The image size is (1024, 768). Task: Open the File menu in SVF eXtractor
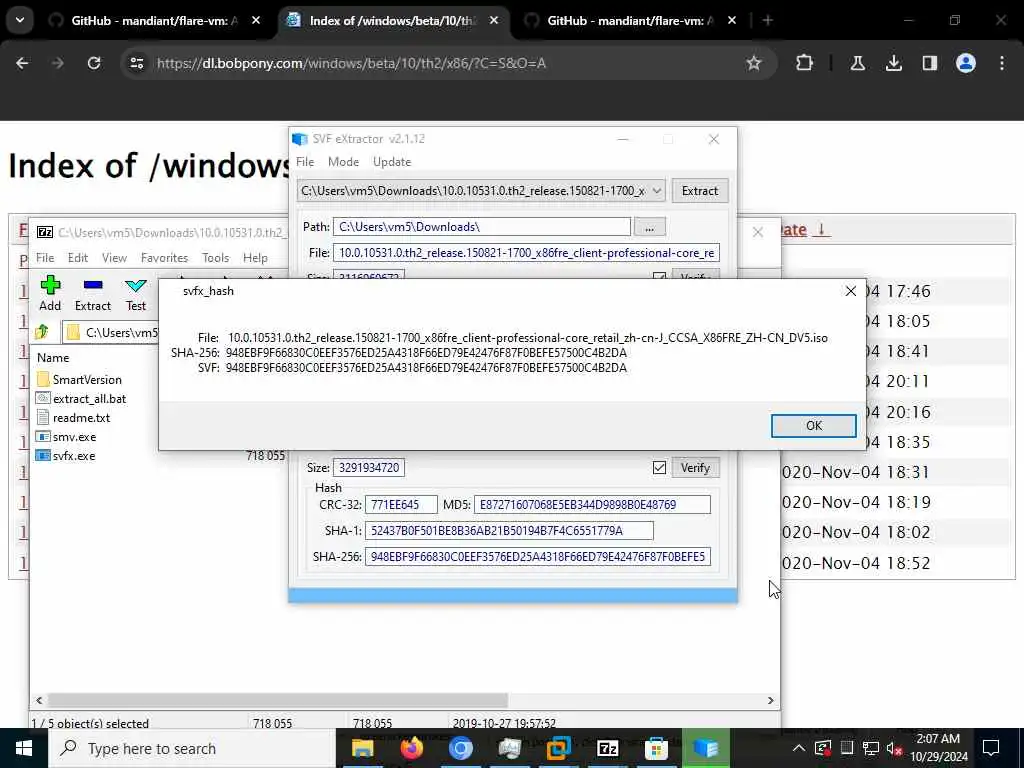point(305,162)
